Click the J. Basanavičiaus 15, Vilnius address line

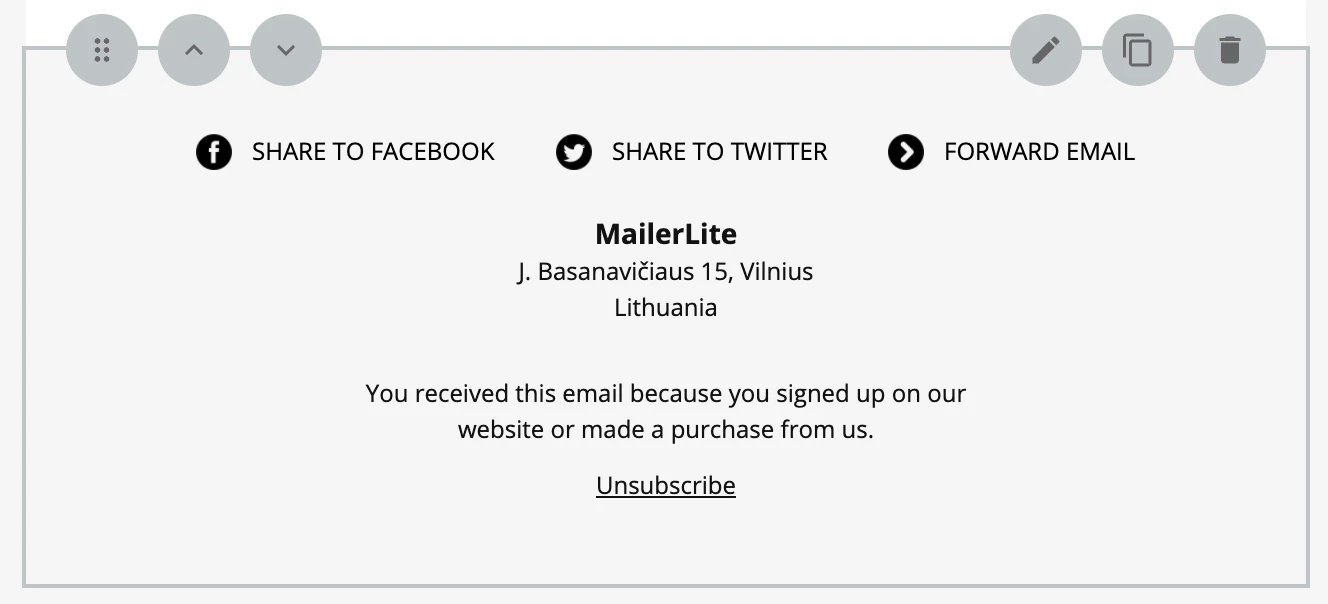point(666,272)
